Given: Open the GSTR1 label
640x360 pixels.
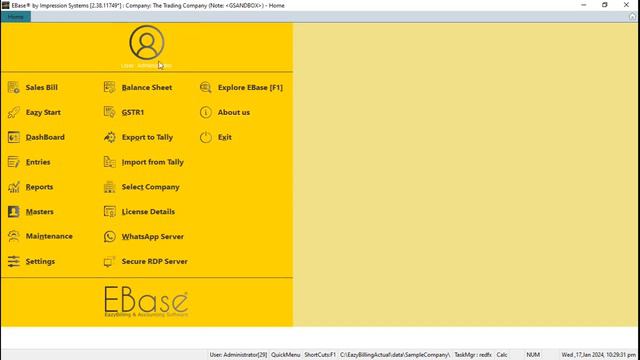Looking at the screenshot, I should point(133,112).
